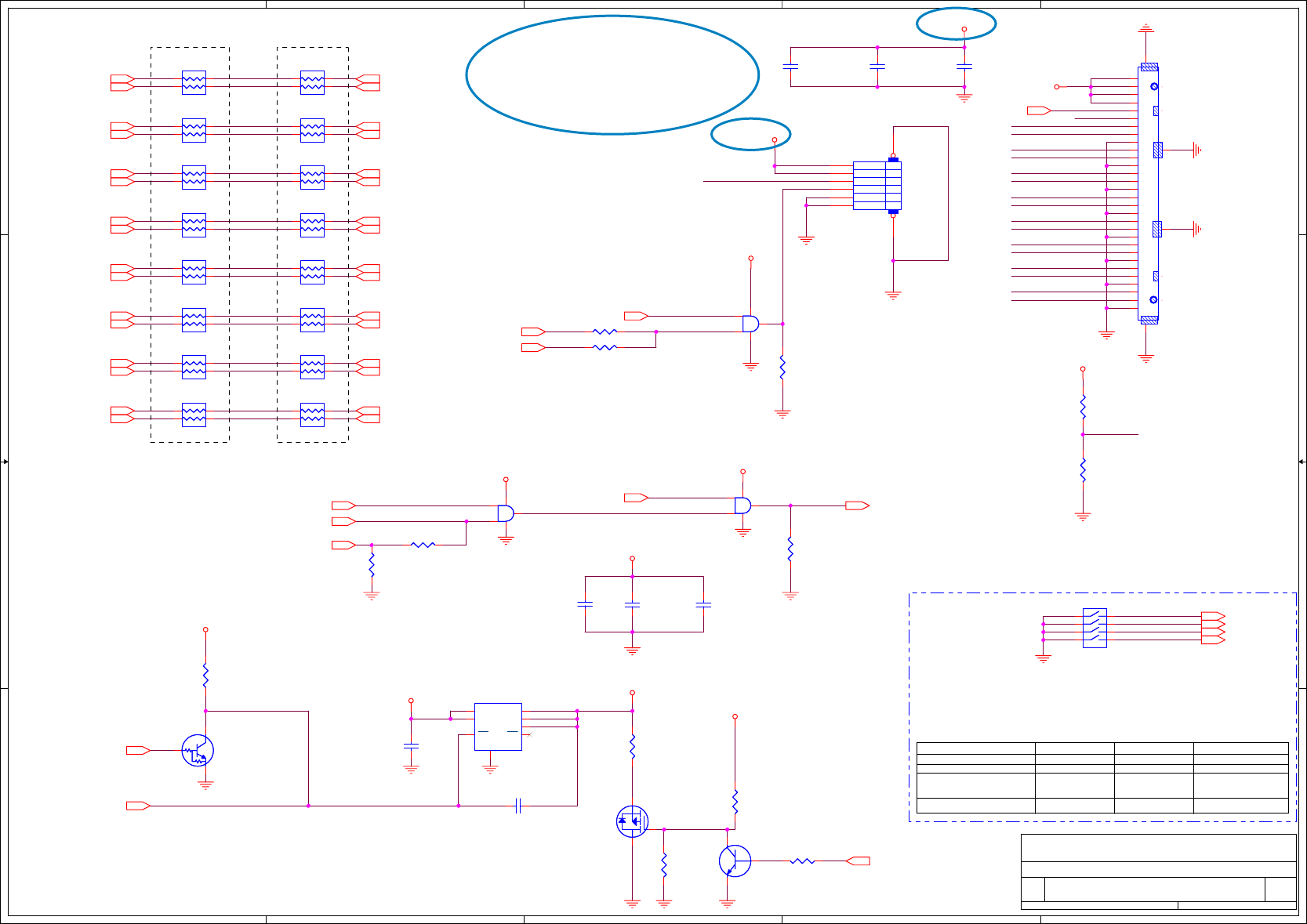Select the port at the left end of the long bottom wire

[139, 806]
